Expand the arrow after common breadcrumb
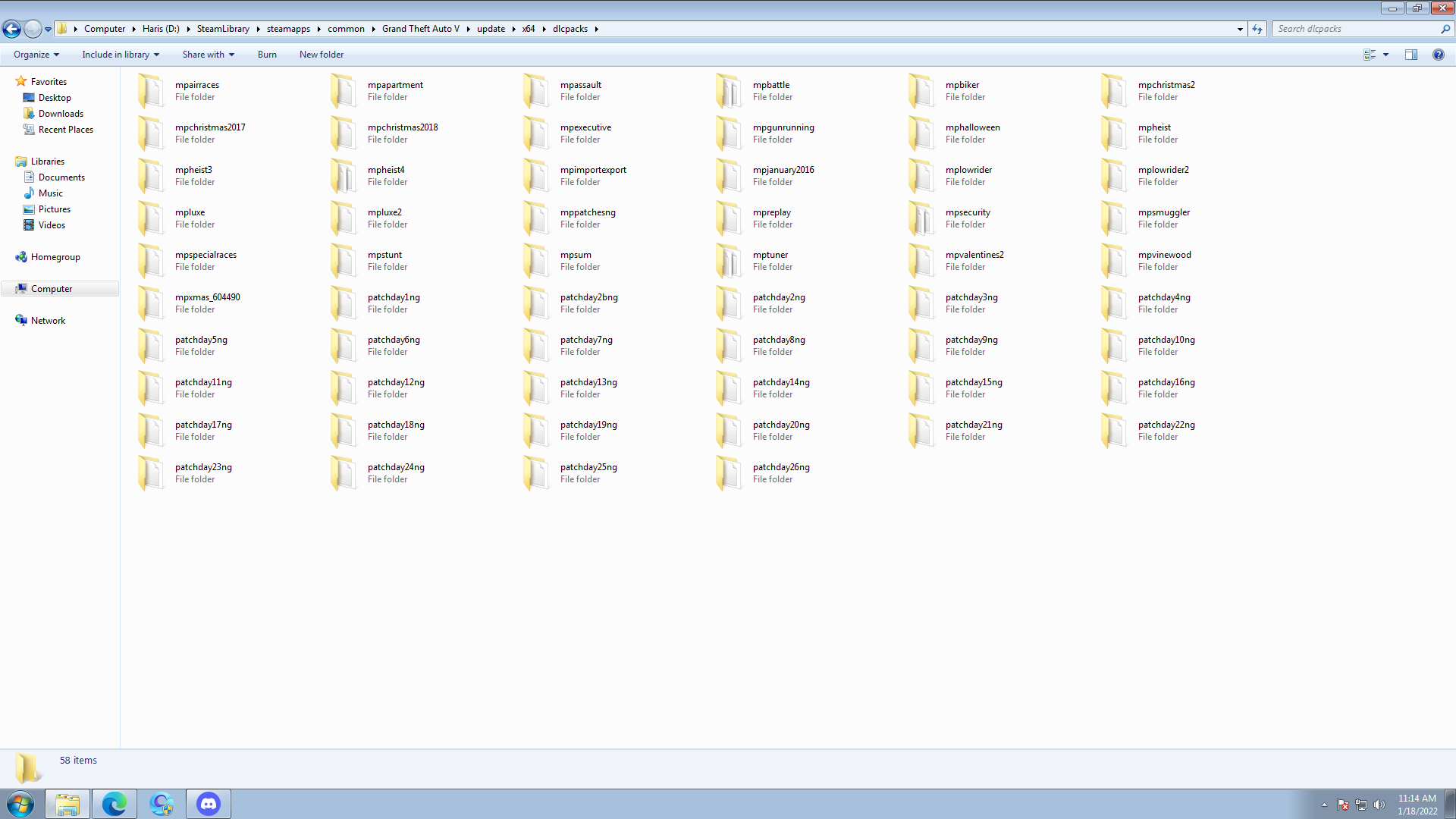1456x819 pixels. 373,29
